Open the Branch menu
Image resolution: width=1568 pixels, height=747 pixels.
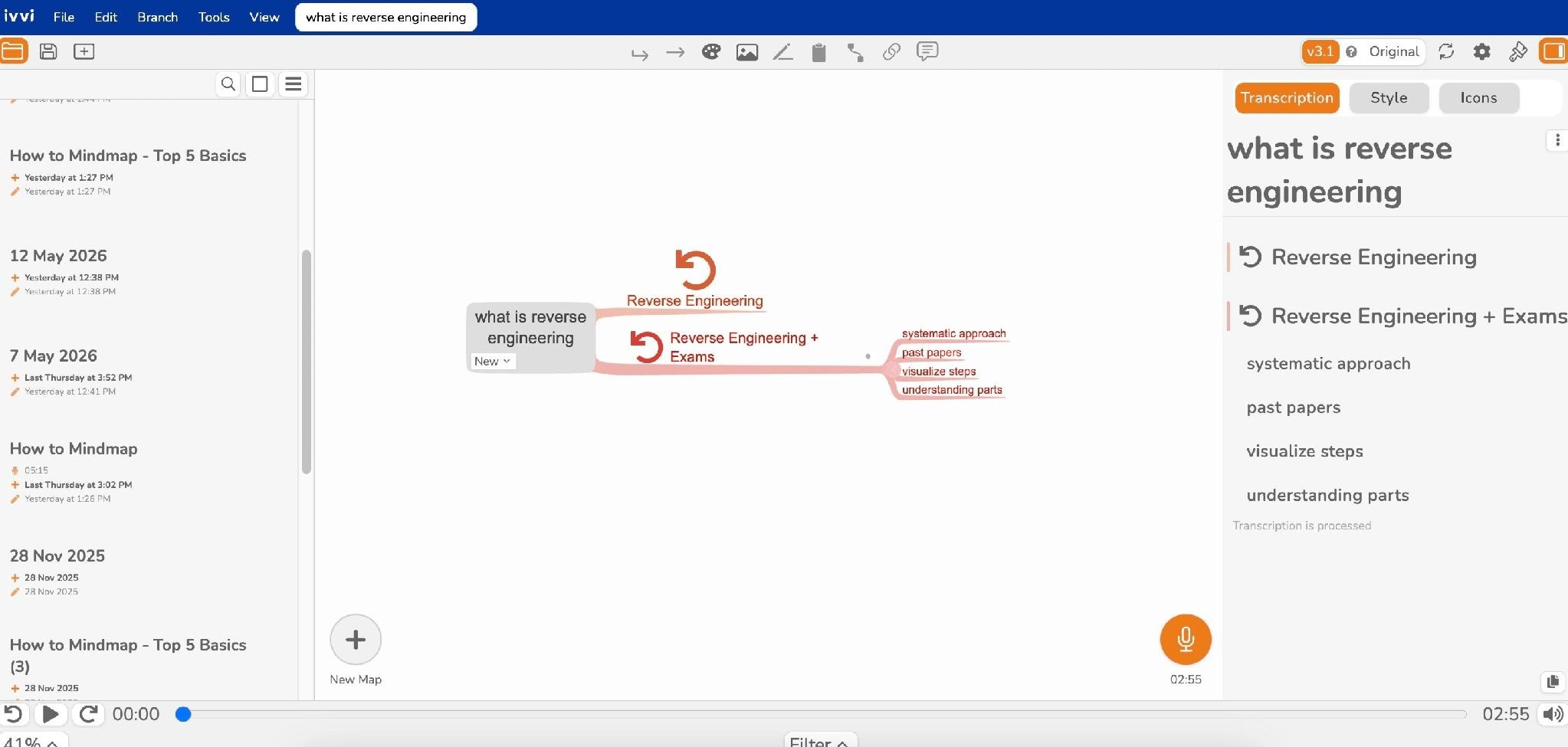(x=157, y=17)
